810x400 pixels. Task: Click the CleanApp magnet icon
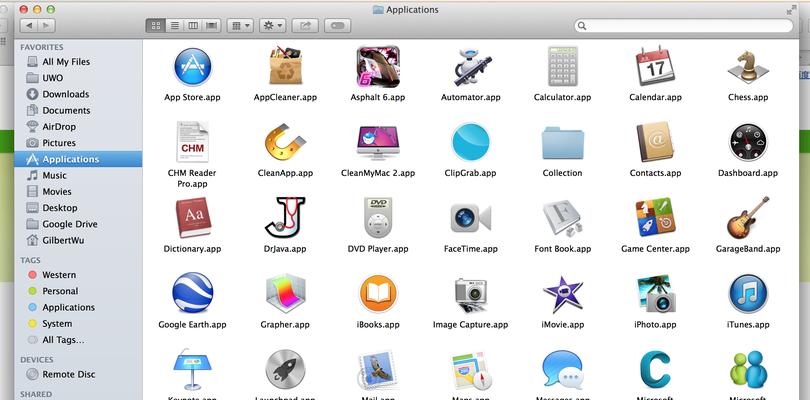285,143
